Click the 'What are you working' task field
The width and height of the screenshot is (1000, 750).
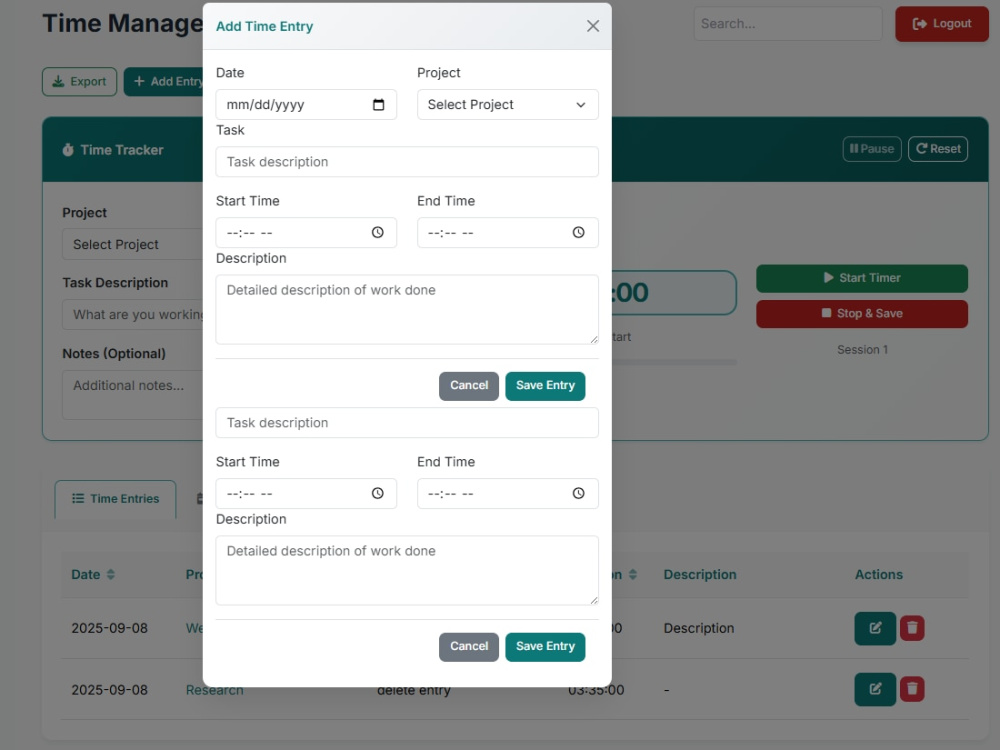pos(133,314)
